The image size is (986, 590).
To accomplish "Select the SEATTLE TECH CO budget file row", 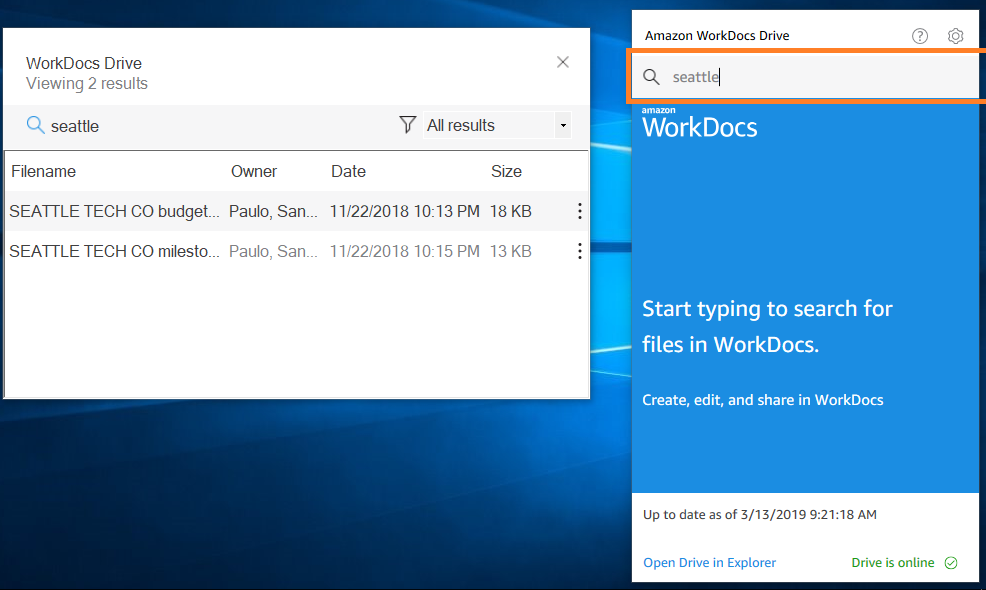I will click(296, 211).
